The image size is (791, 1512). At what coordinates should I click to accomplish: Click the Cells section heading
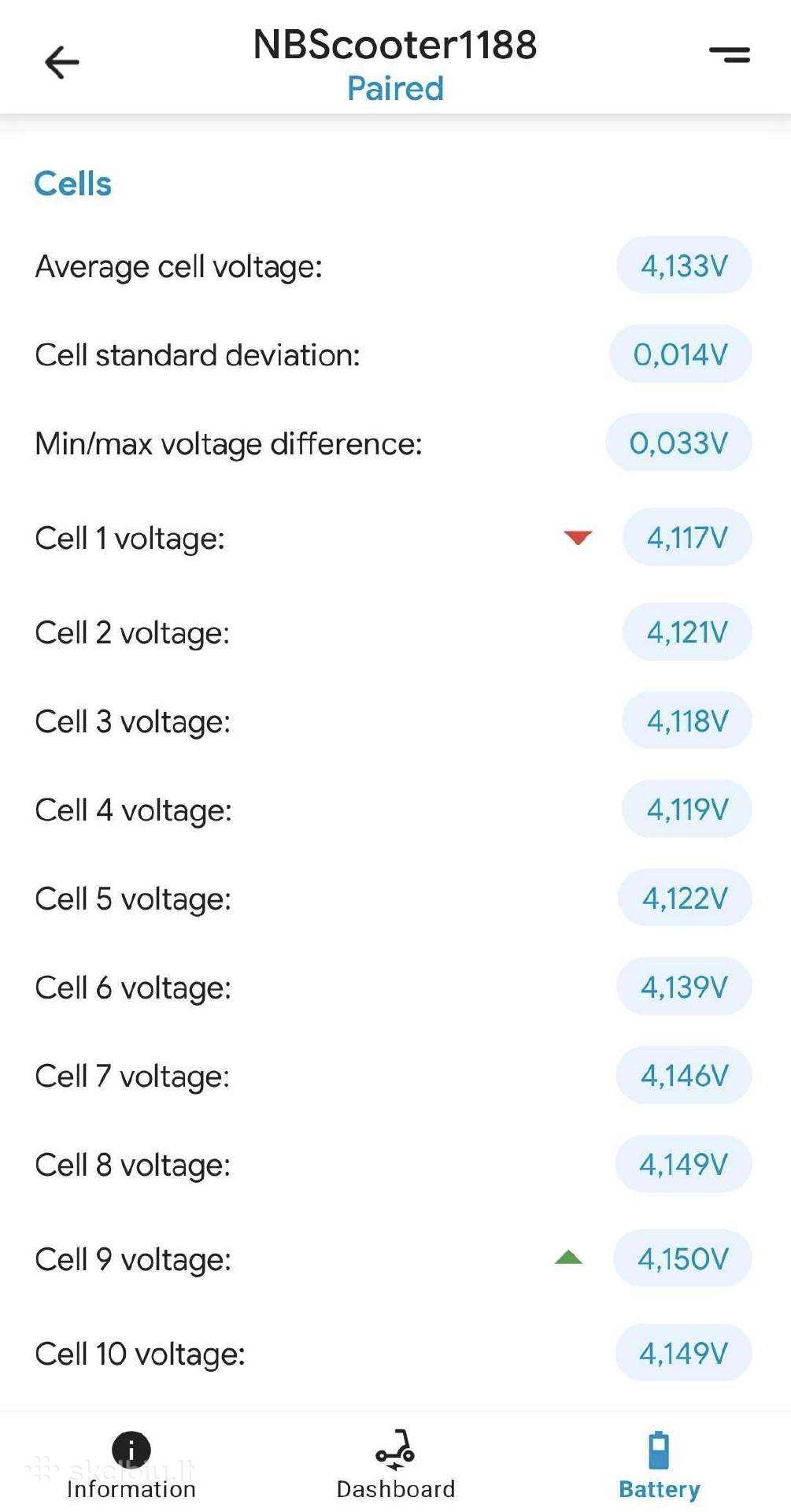click(72, 183)
